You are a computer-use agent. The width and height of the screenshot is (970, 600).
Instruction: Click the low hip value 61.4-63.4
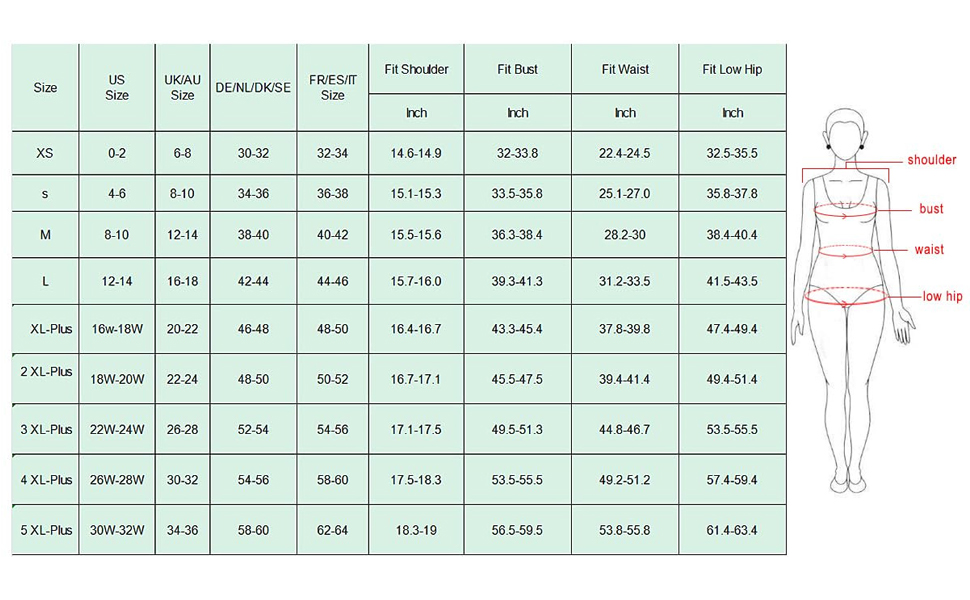click(732, 530)
